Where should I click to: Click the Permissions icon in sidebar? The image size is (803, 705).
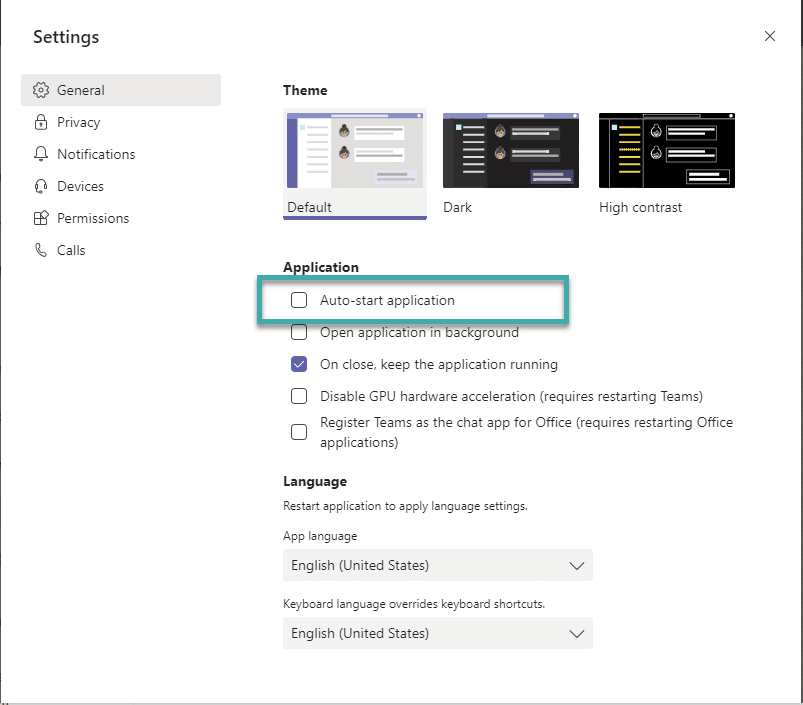click(x=41, y=218)
